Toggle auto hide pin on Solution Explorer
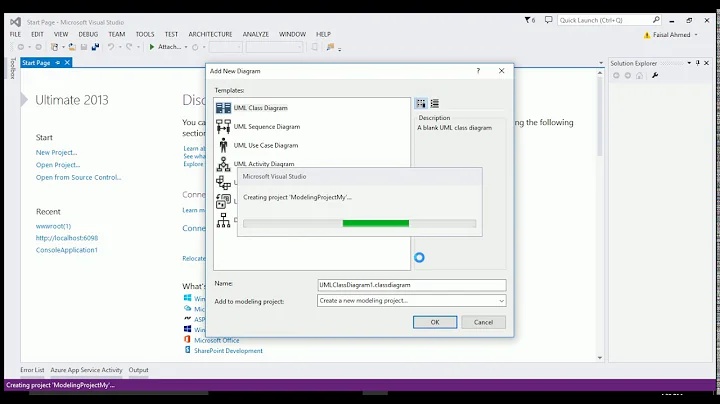This screenshot has height=404, width=720. coord(698,63)
